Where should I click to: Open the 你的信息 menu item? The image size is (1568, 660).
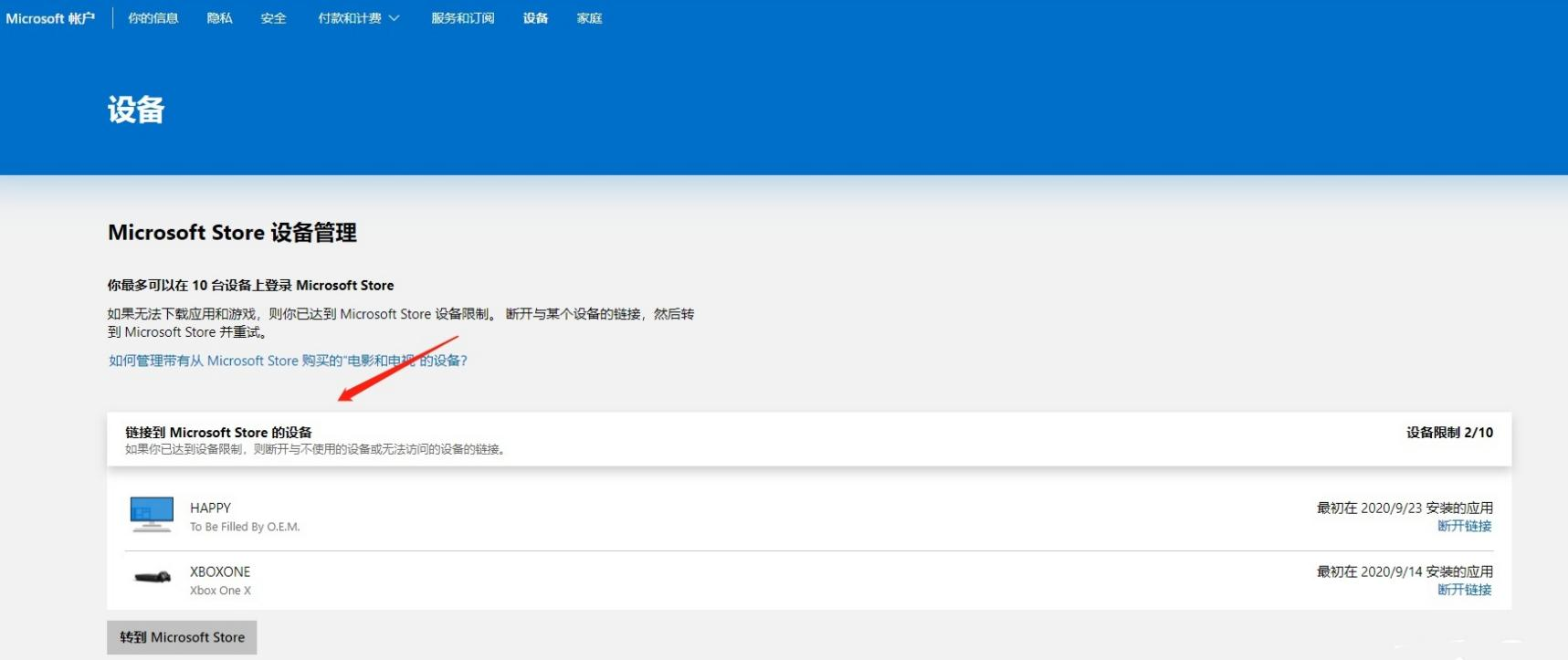coord(153,18)
